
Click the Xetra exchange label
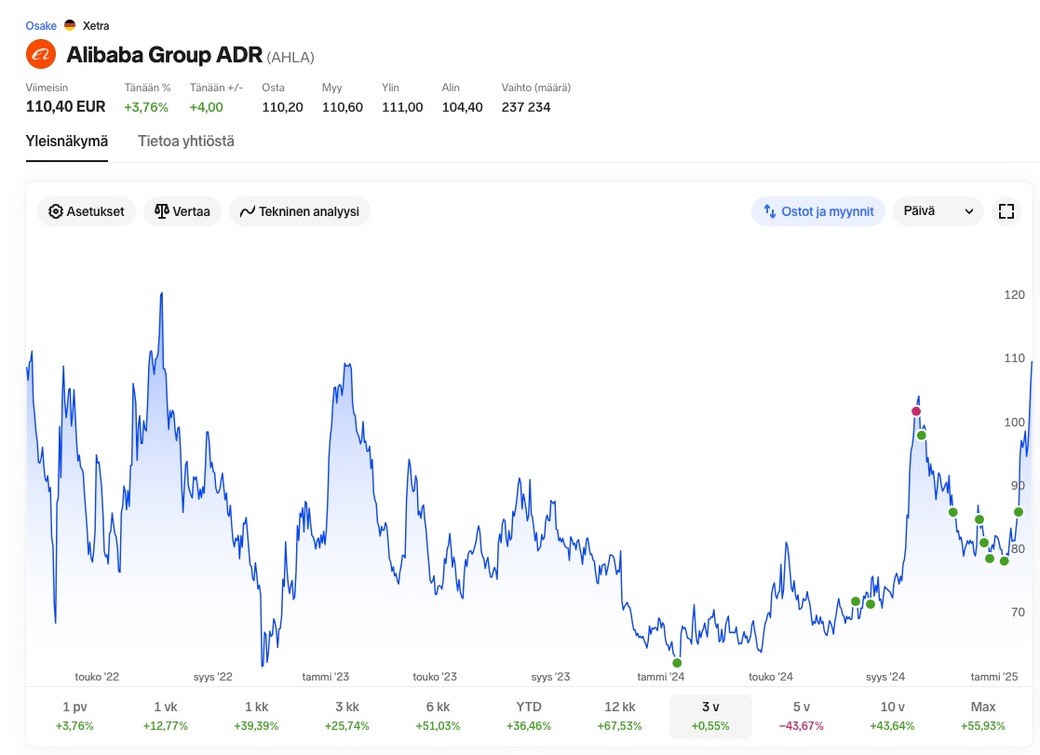pyautogui.click(x=96, y=25)
